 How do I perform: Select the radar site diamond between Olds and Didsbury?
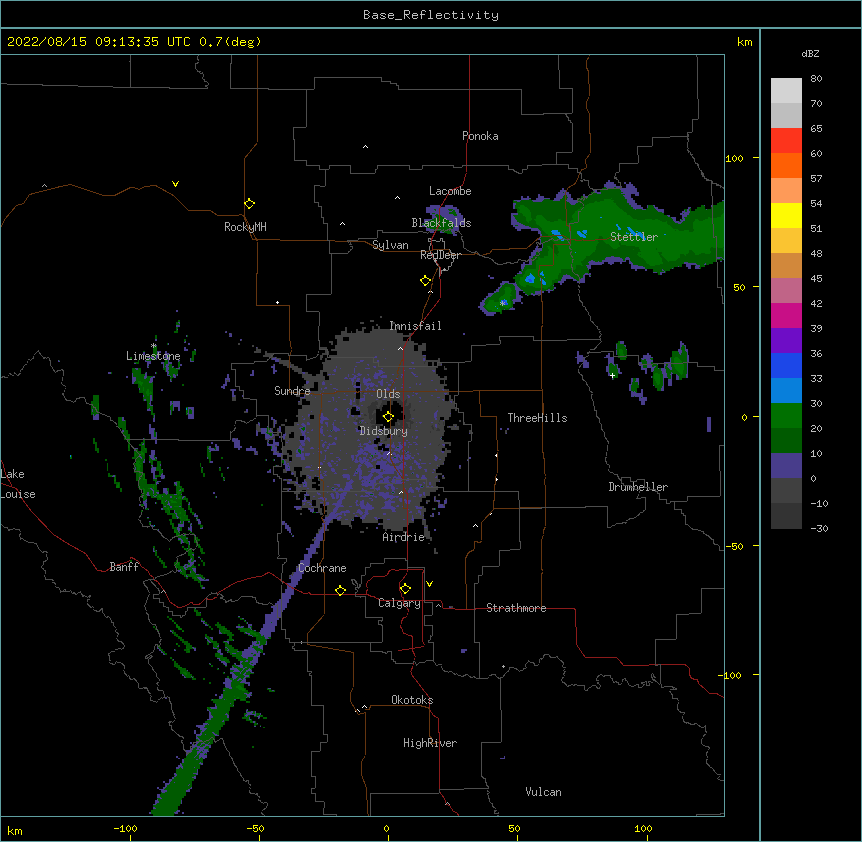(x=389, y=417)
